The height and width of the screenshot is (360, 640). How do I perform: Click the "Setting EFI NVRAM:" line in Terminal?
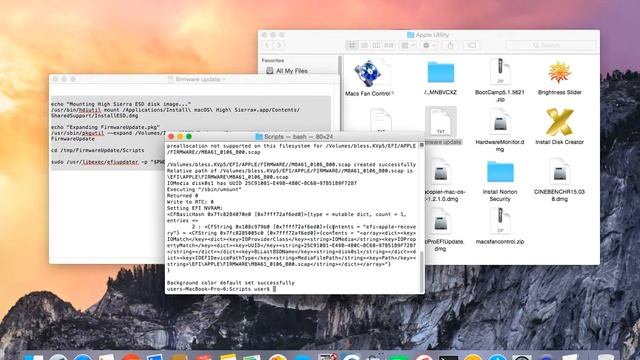pos(195,208)
